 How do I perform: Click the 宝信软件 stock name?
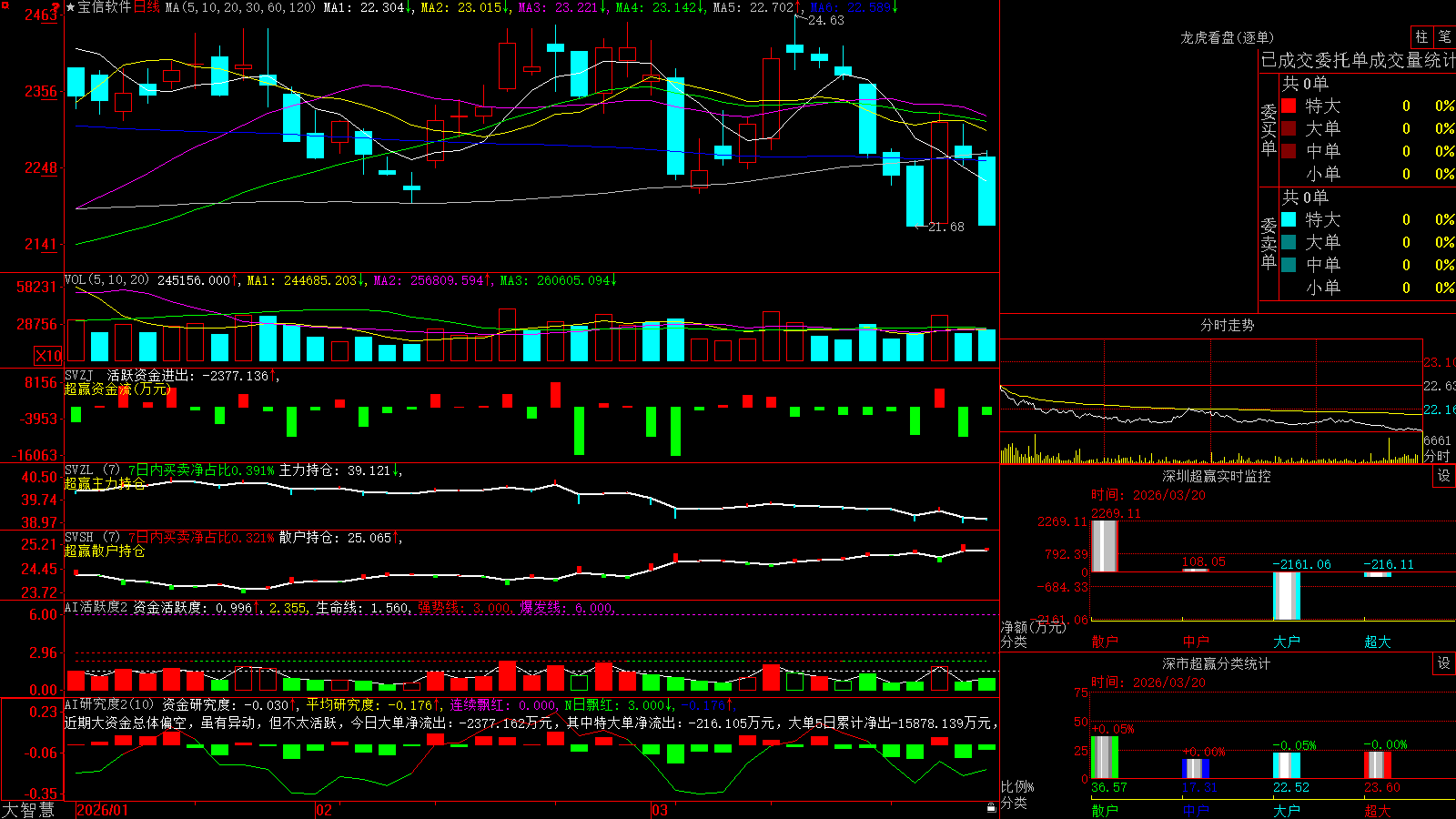105,7
